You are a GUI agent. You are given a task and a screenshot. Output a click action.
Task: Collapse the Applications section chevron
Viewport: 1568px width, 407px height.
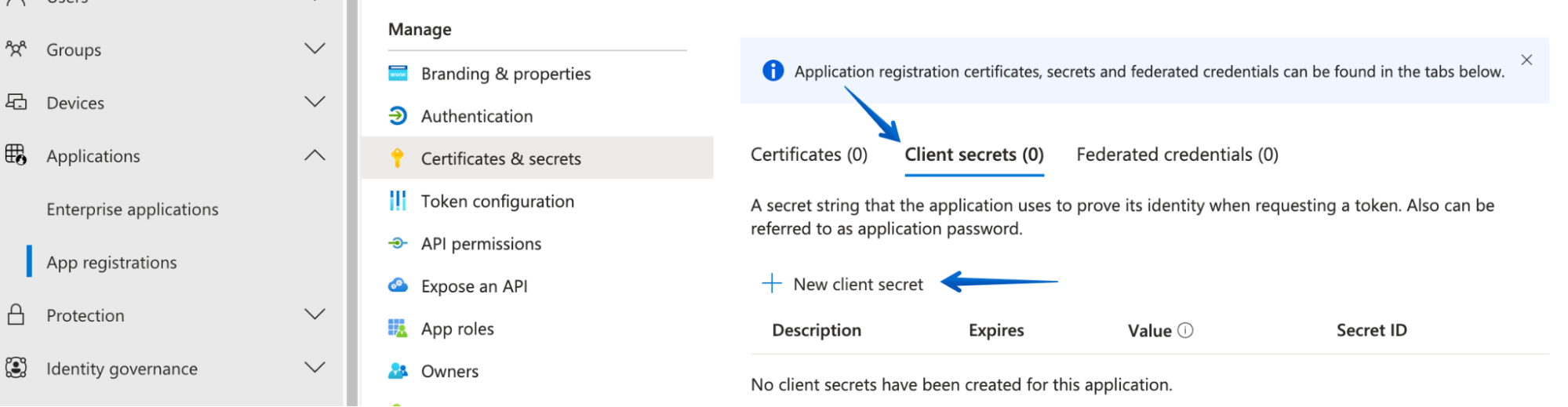pyautogui.click(x=315, y=155)
